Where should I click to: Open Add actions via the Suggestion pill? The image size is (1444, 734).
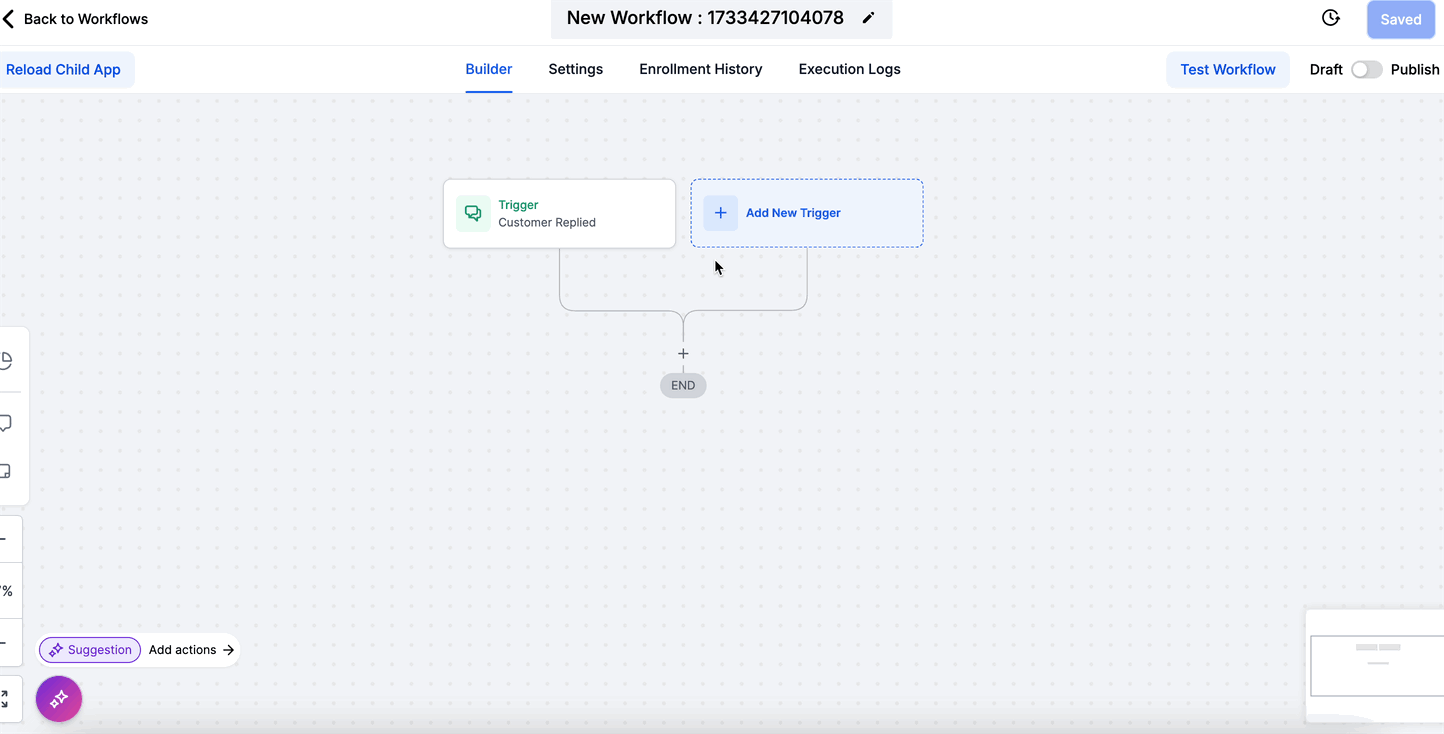pyautogui.click(x=89, y=650)
